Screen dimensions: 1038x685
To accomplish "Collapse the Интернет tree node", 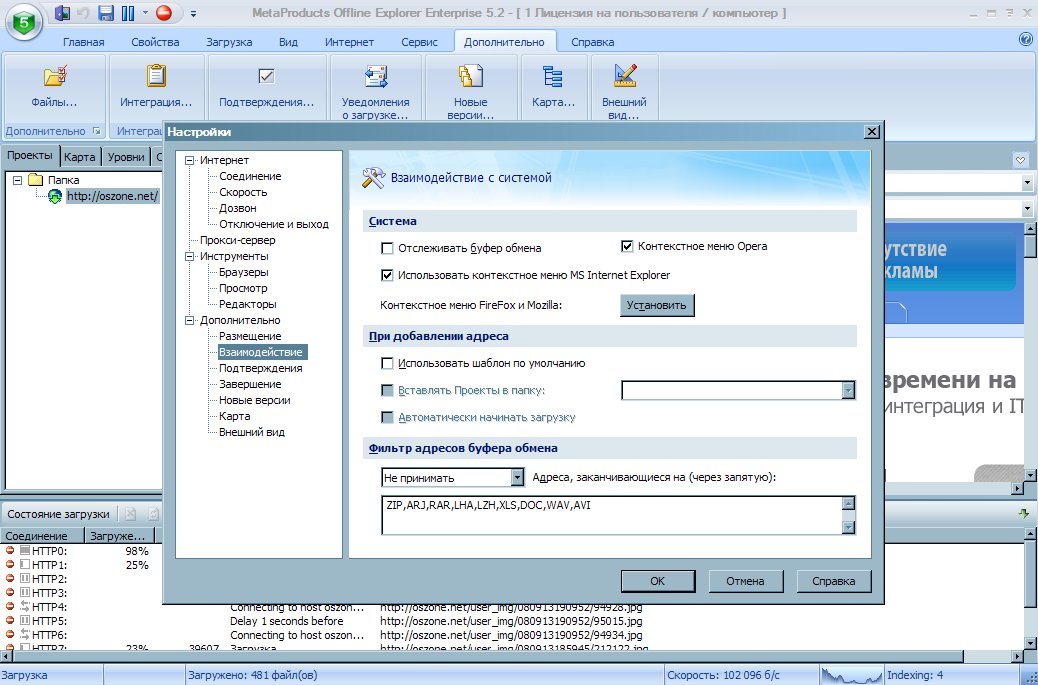I will (190, 160).
